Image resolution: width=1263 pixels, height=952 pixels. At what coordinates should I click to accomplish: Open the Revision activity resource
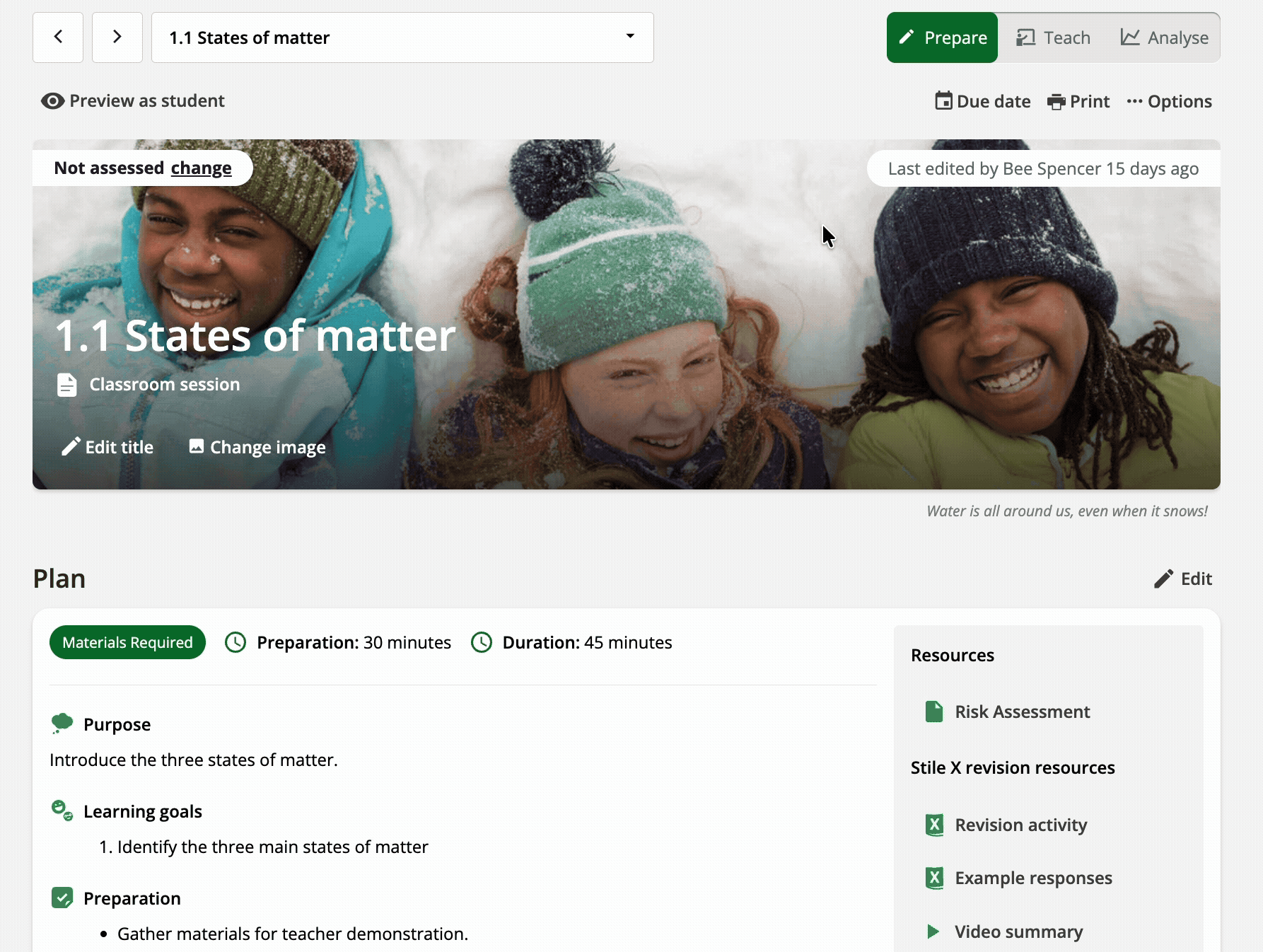point(1020,825)
